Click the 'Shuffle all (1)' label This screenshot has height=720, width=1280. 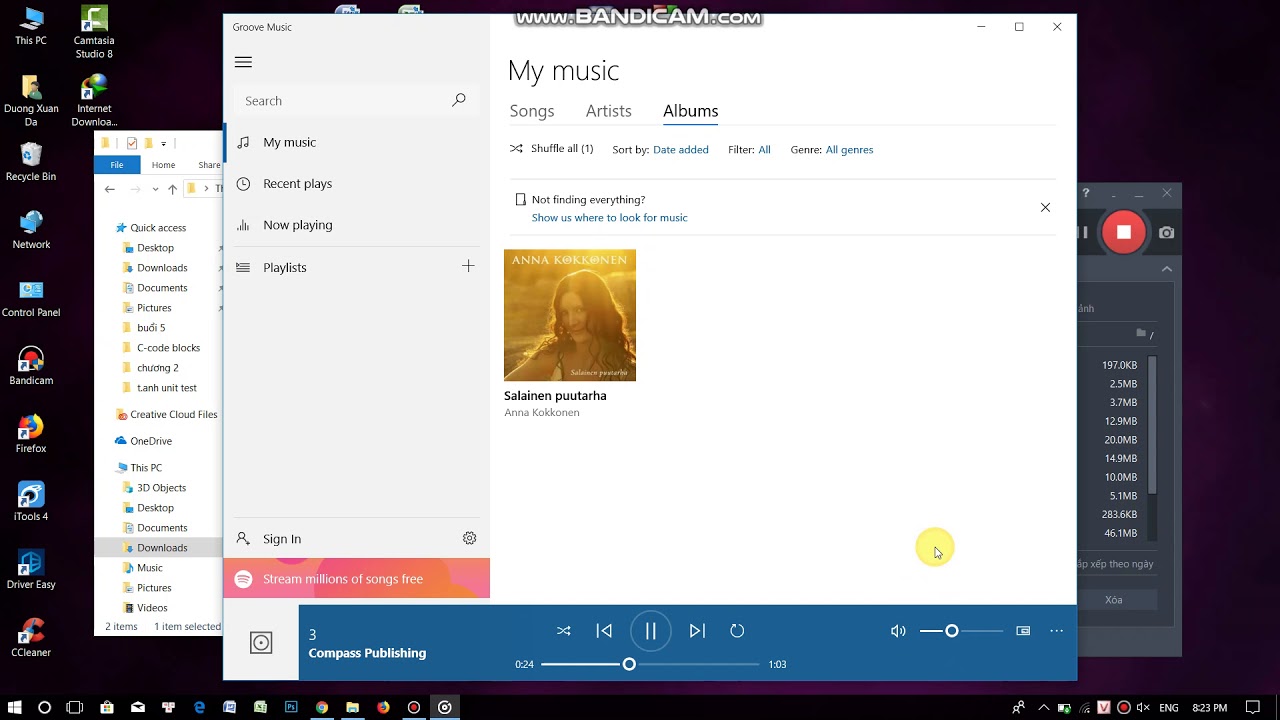[562, 149]
